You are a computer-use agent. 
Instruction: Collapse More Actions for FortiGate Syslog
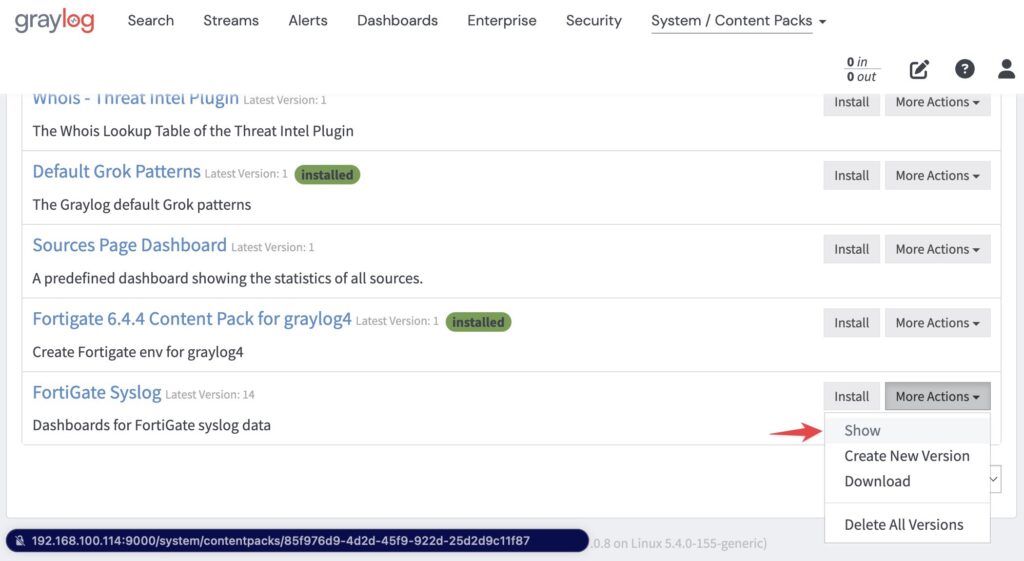(938, 397)
